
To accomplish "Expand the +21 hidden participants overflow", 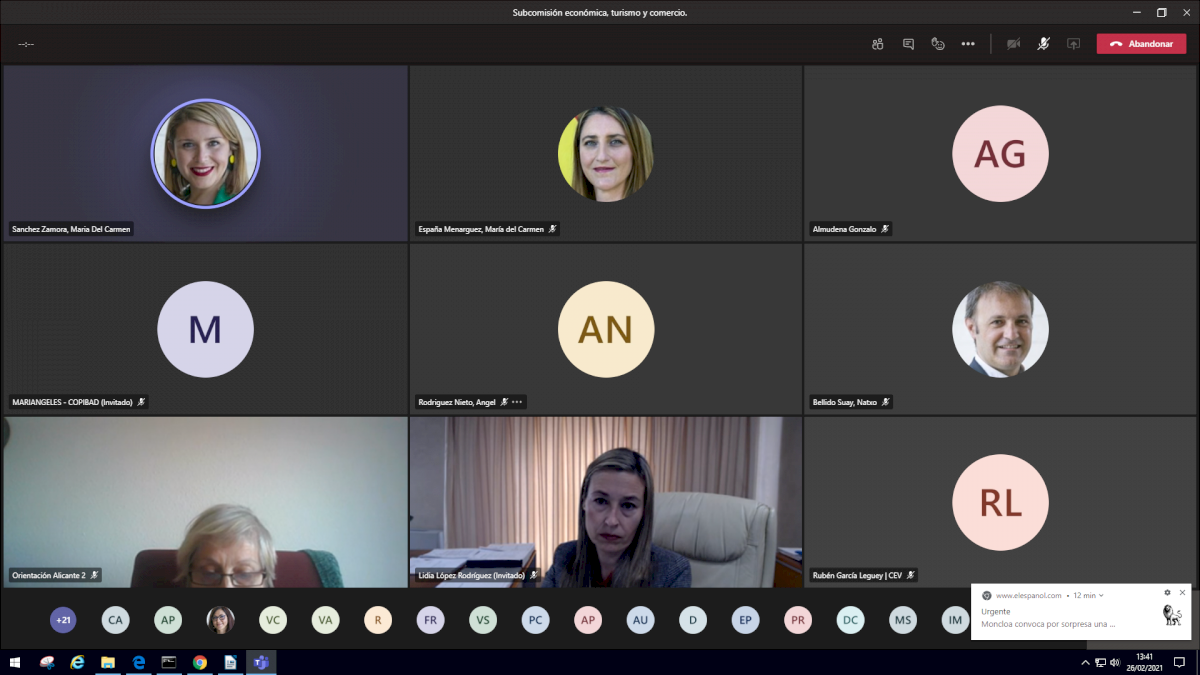I will click(x=63, y=620).
